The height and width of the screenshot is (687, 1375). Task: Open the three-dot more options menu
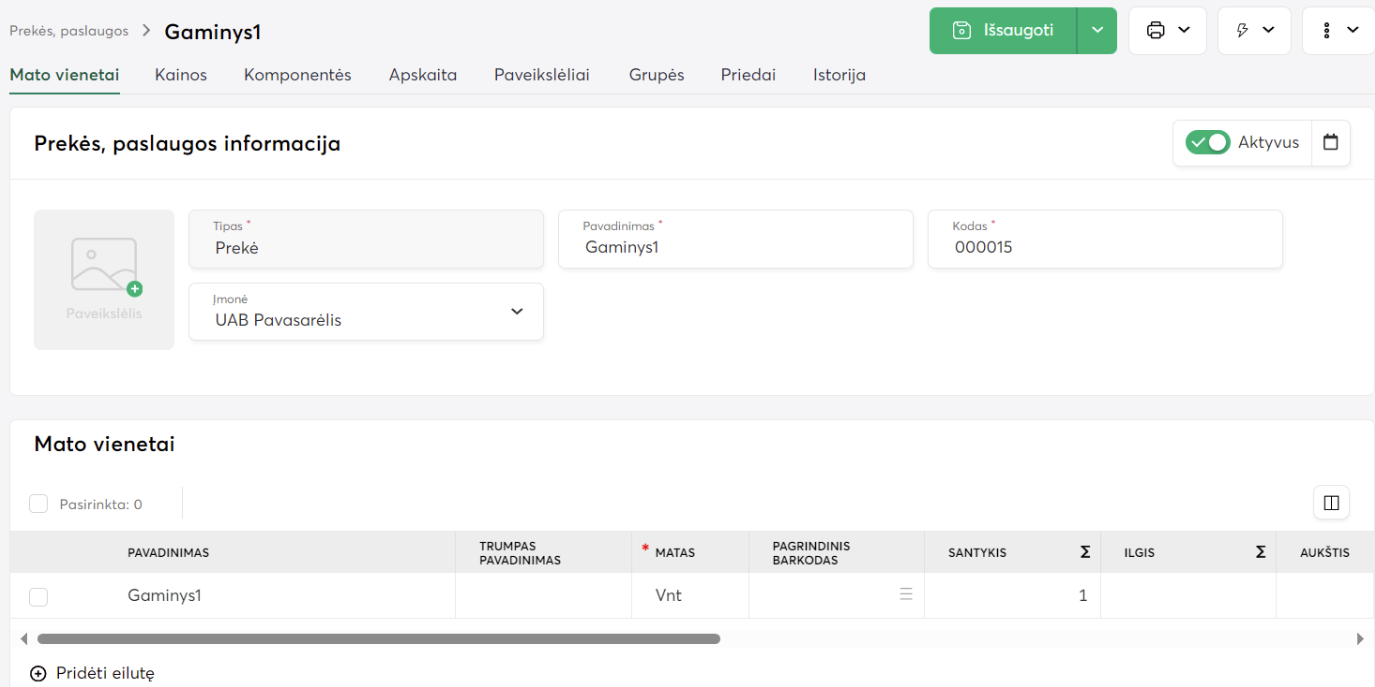click(1327, 30)
